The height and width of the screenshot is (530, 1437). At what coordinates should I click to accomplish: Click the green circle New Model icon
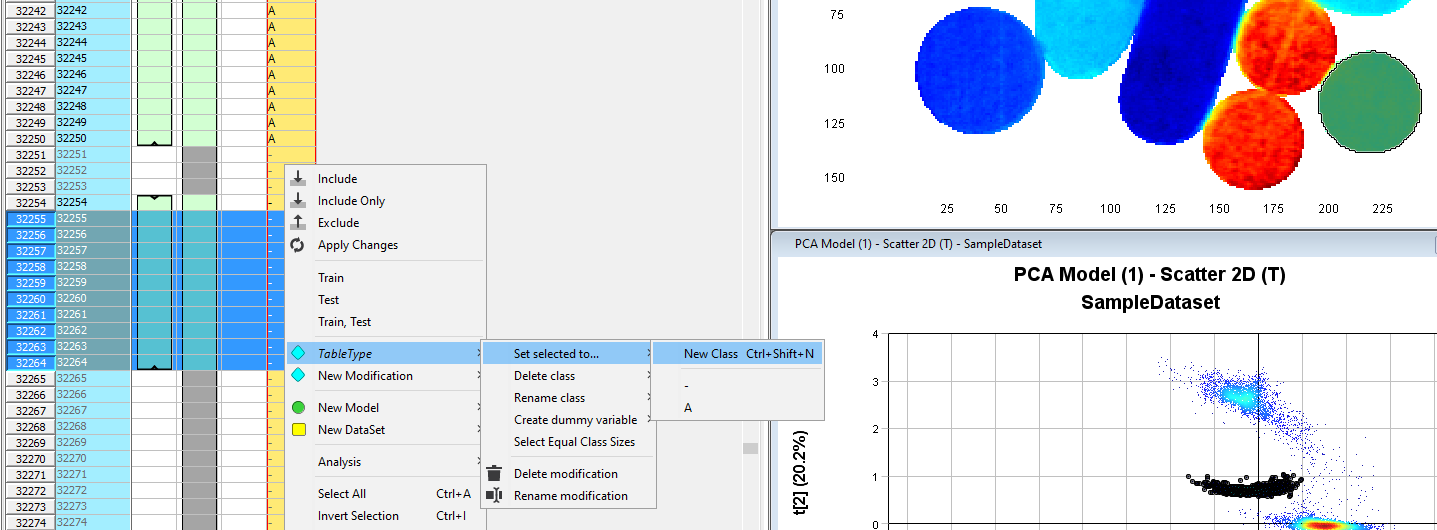click(298, 408)
